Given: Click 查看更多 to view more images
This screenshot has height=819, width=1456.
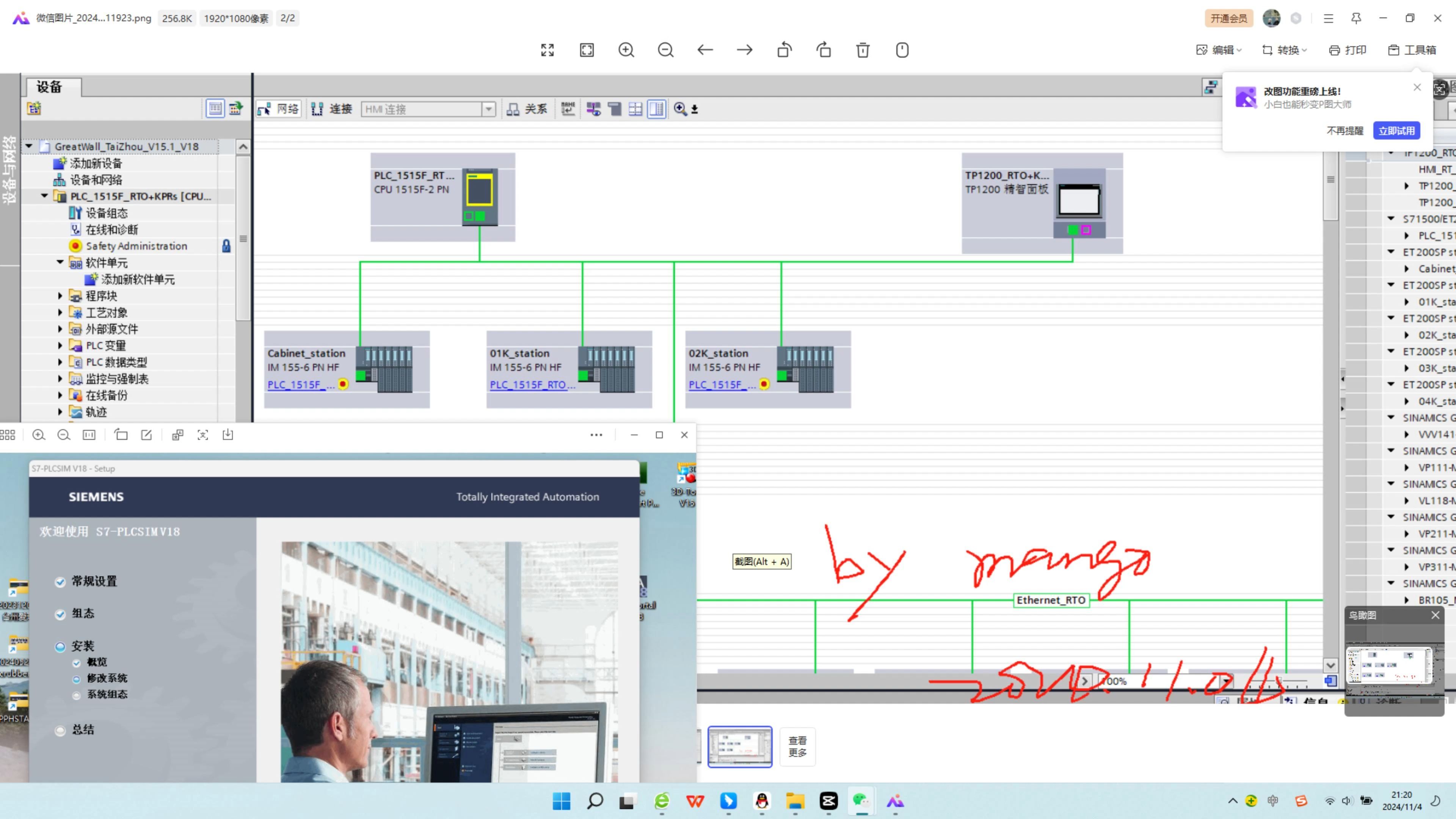Looking at the screenshot, I should click(797, 747).
